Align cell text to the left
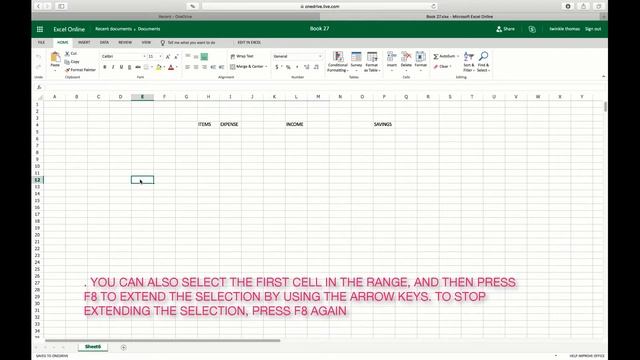 pos(187,67)
